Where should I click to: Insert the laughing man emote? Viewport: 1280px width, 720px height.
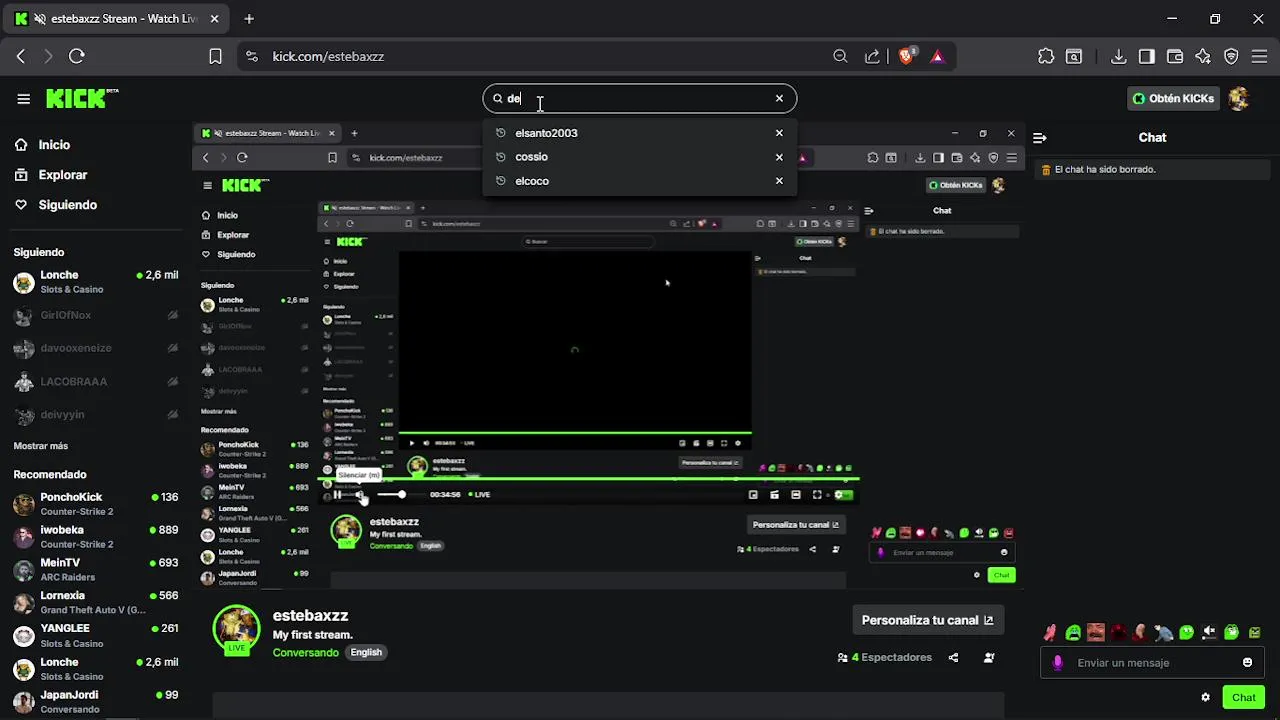1095,632
